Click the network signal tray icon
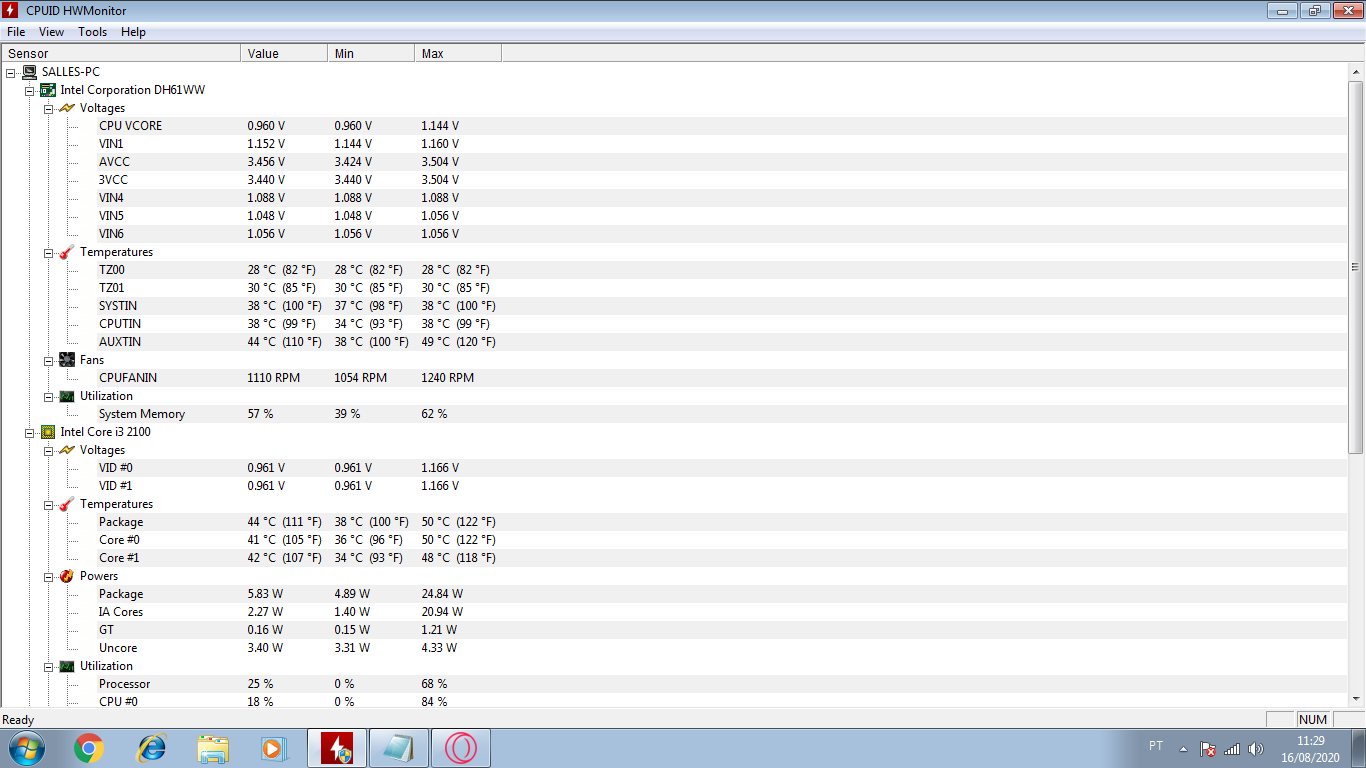1366x768 pixels. tap(1232, 748)
